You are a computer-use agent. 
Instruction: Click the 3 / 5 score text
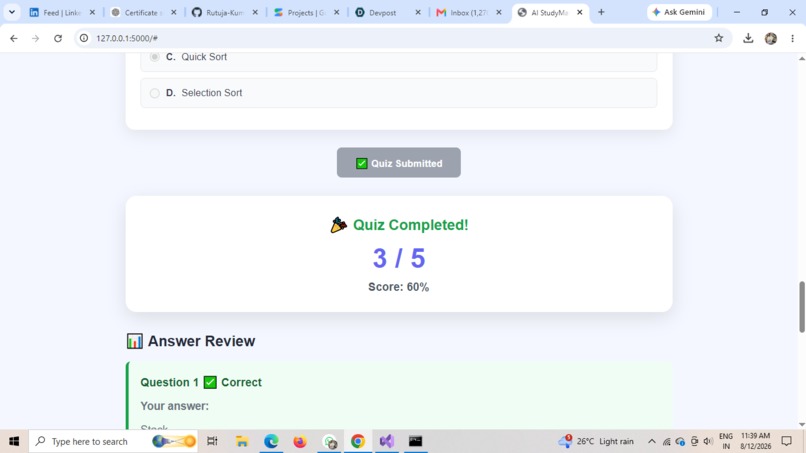click(x=399, y=258)
